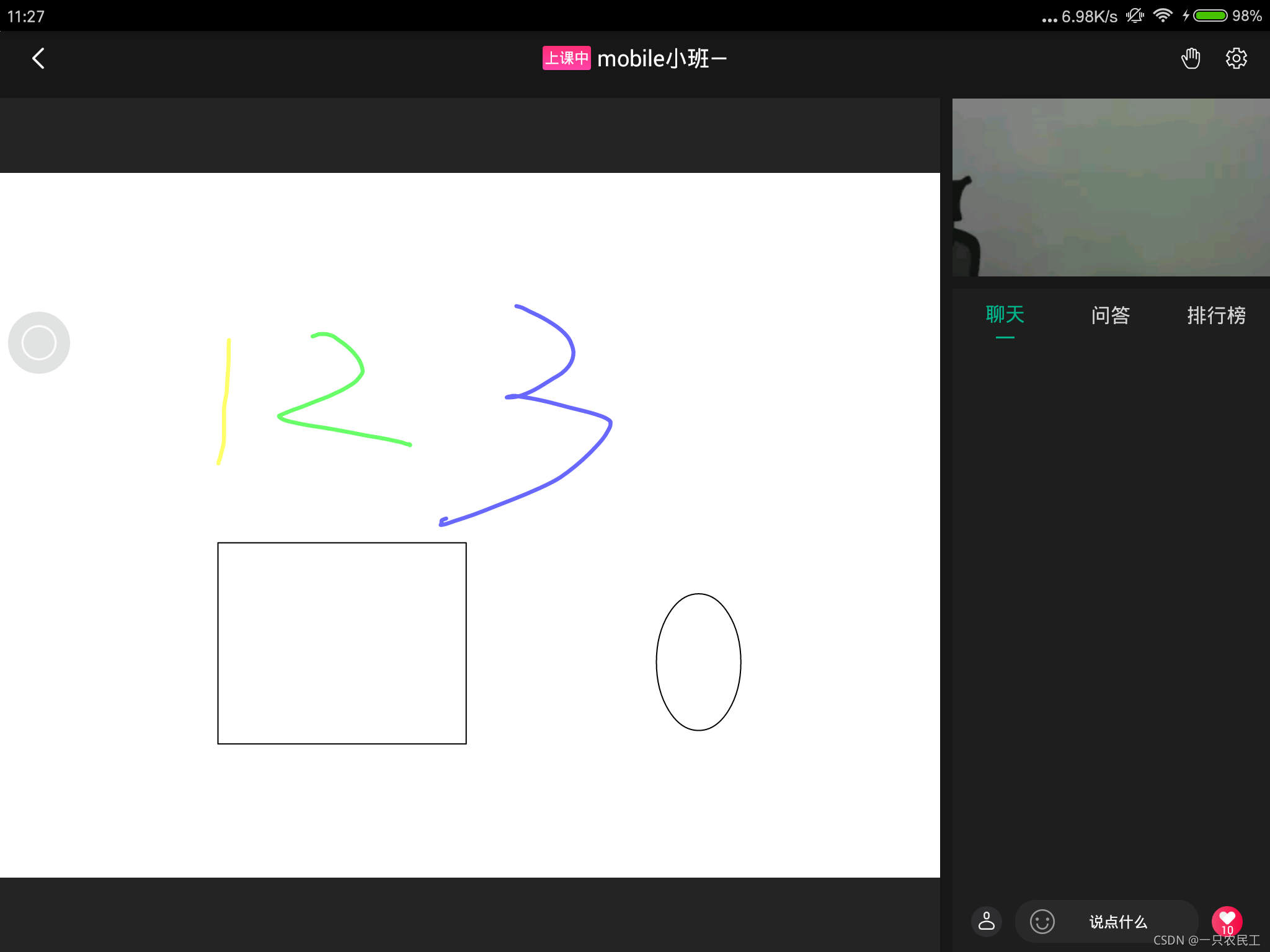Viewport: 1270px width, 952px height.
Task: Switch to the 聊天 chat tab
Action: [1005, 315]
